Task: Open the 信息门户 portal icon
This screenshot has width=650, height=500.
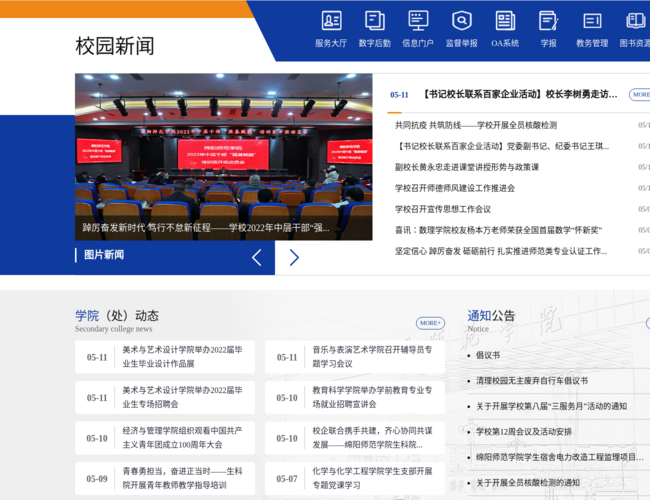Action: coord(418,28)
